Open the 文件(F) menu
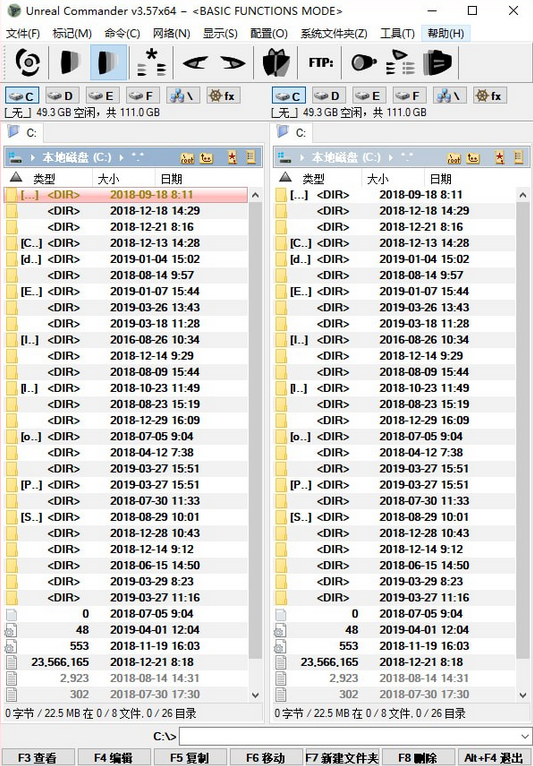This screenshot has height=766, width=533. click(x=23, y=34)
